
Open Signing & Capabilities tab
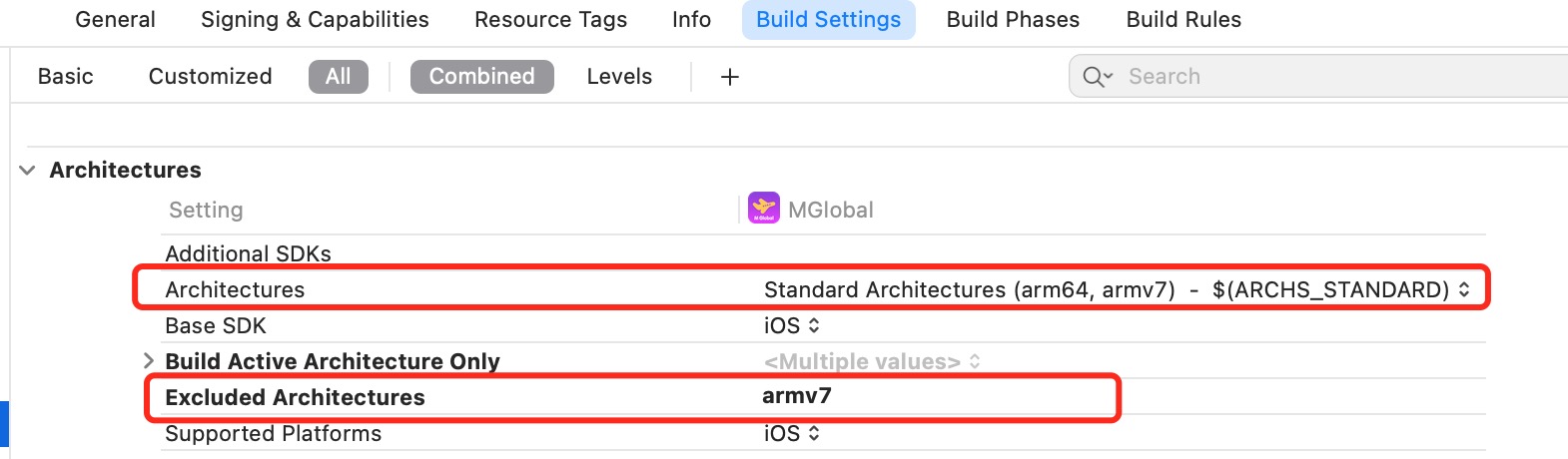tap(315, 20)
